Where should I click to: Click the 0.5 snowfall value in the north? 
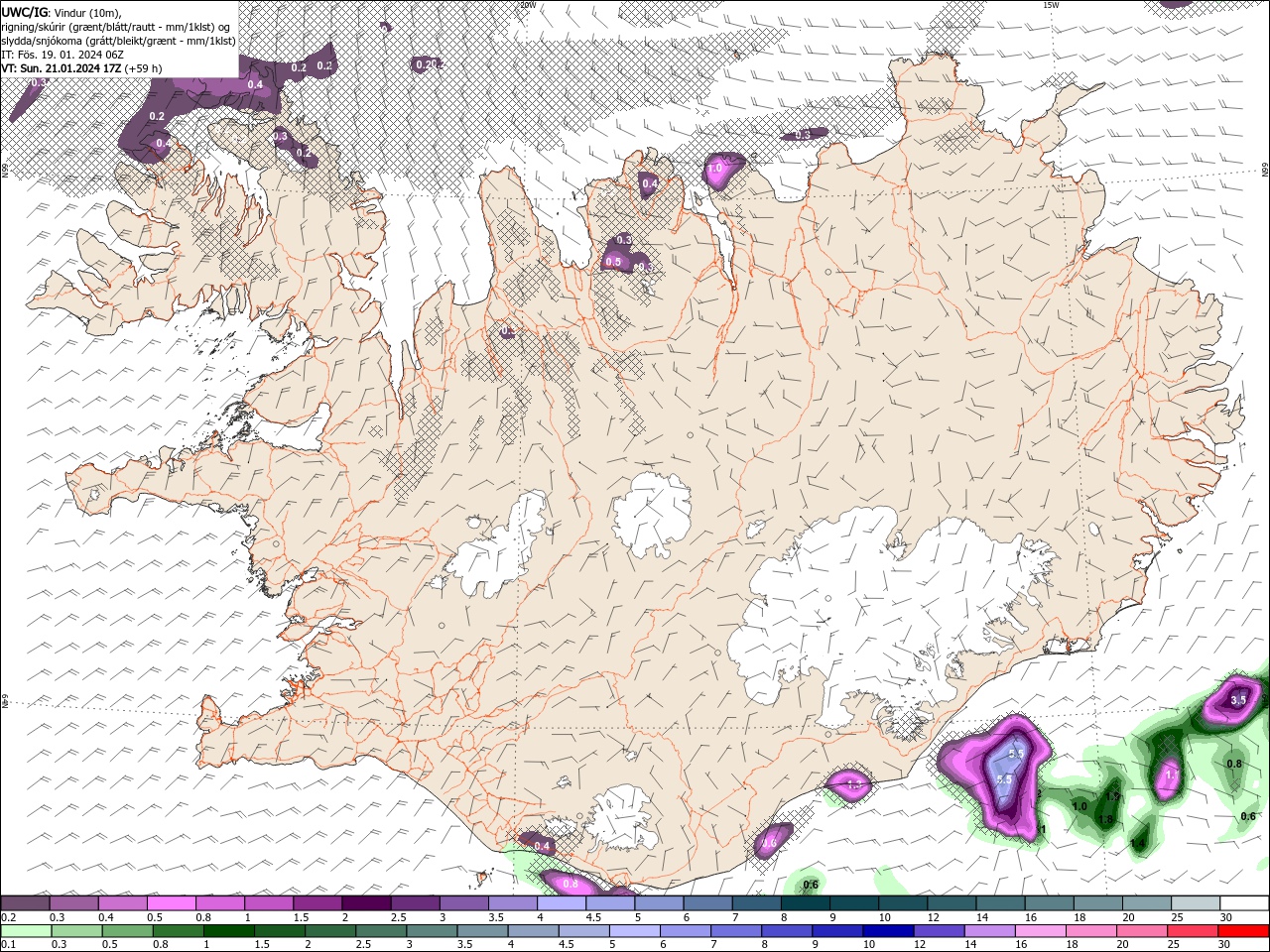pos(612,262)
